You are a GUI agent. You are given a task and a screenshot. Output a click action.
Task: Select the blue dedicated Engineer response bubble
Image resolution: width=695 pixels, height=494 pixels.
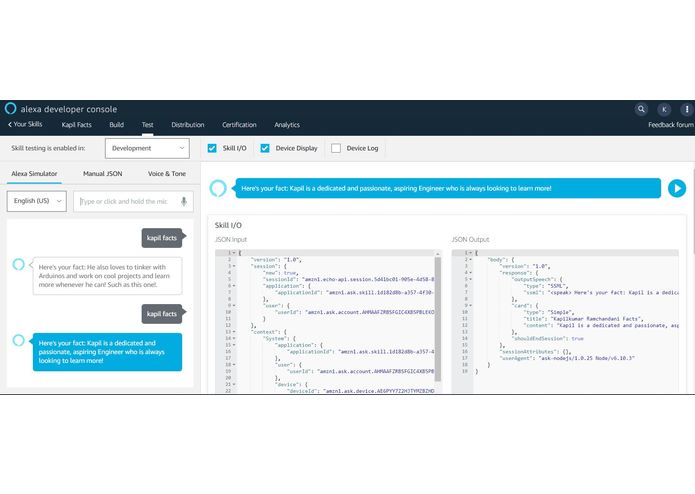coord(107,352)
